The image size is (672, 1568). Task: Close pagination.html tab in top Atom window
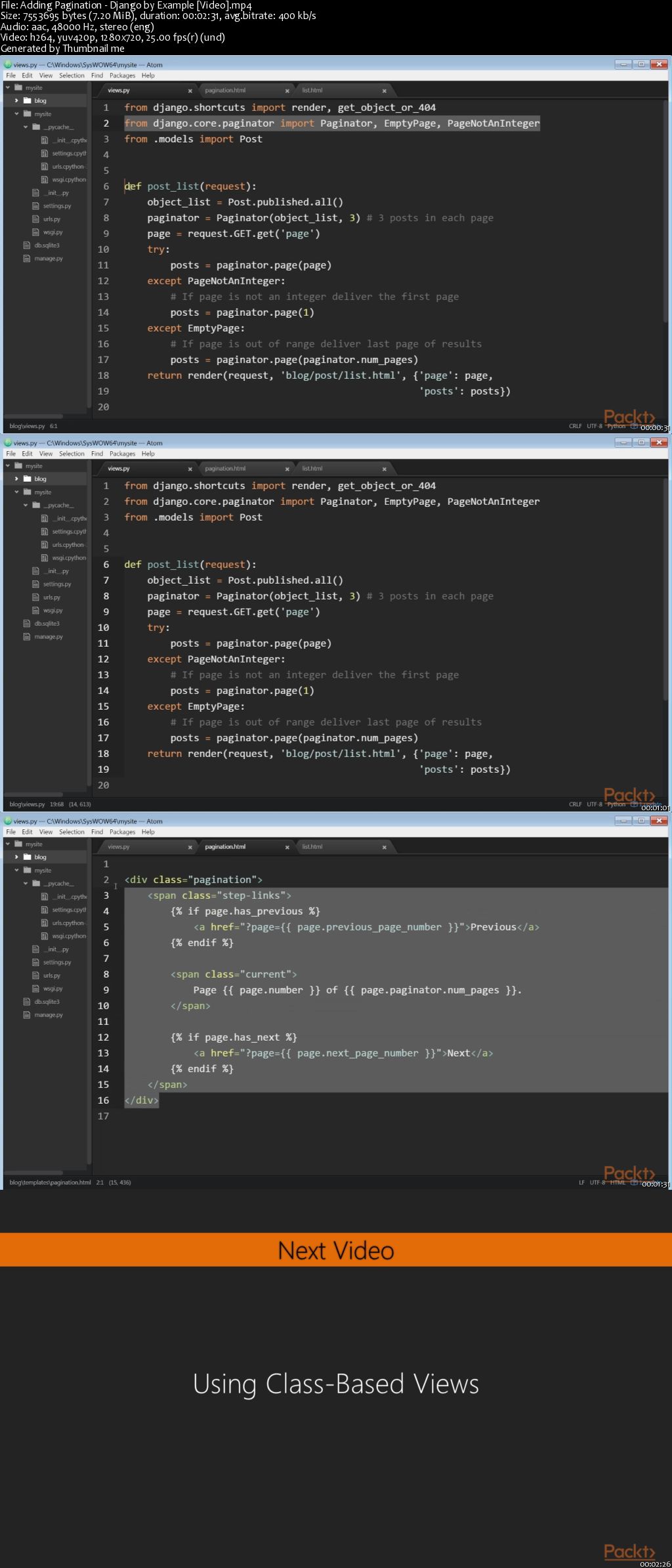[287, 91]
